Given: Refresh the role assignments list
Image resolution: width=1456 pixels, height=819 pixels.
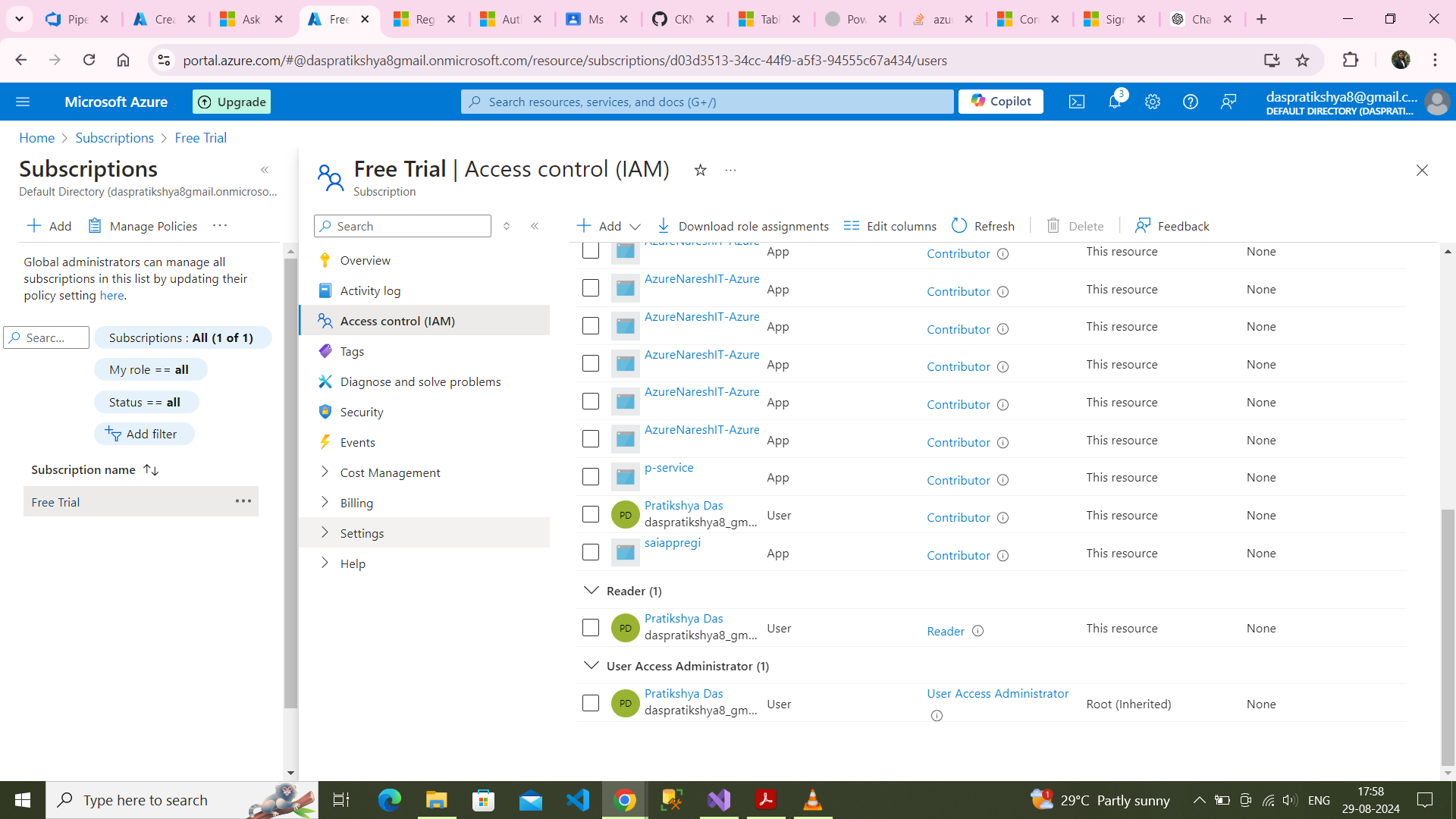Looking at the screenshot, I should coord(983,226).
